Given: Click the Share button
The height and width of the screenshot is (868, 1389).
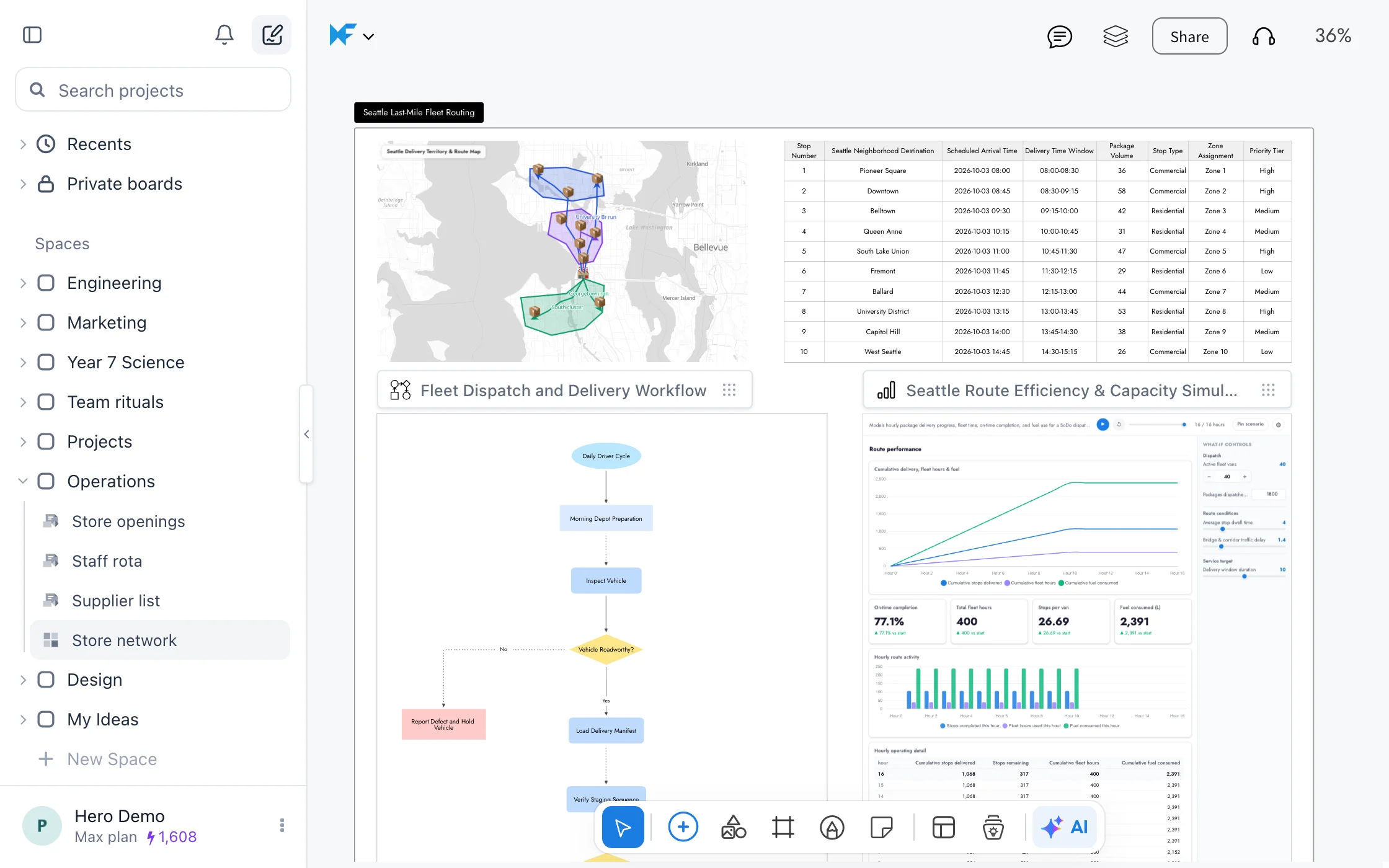Looking at the screenshot, I should [1189, 37].
